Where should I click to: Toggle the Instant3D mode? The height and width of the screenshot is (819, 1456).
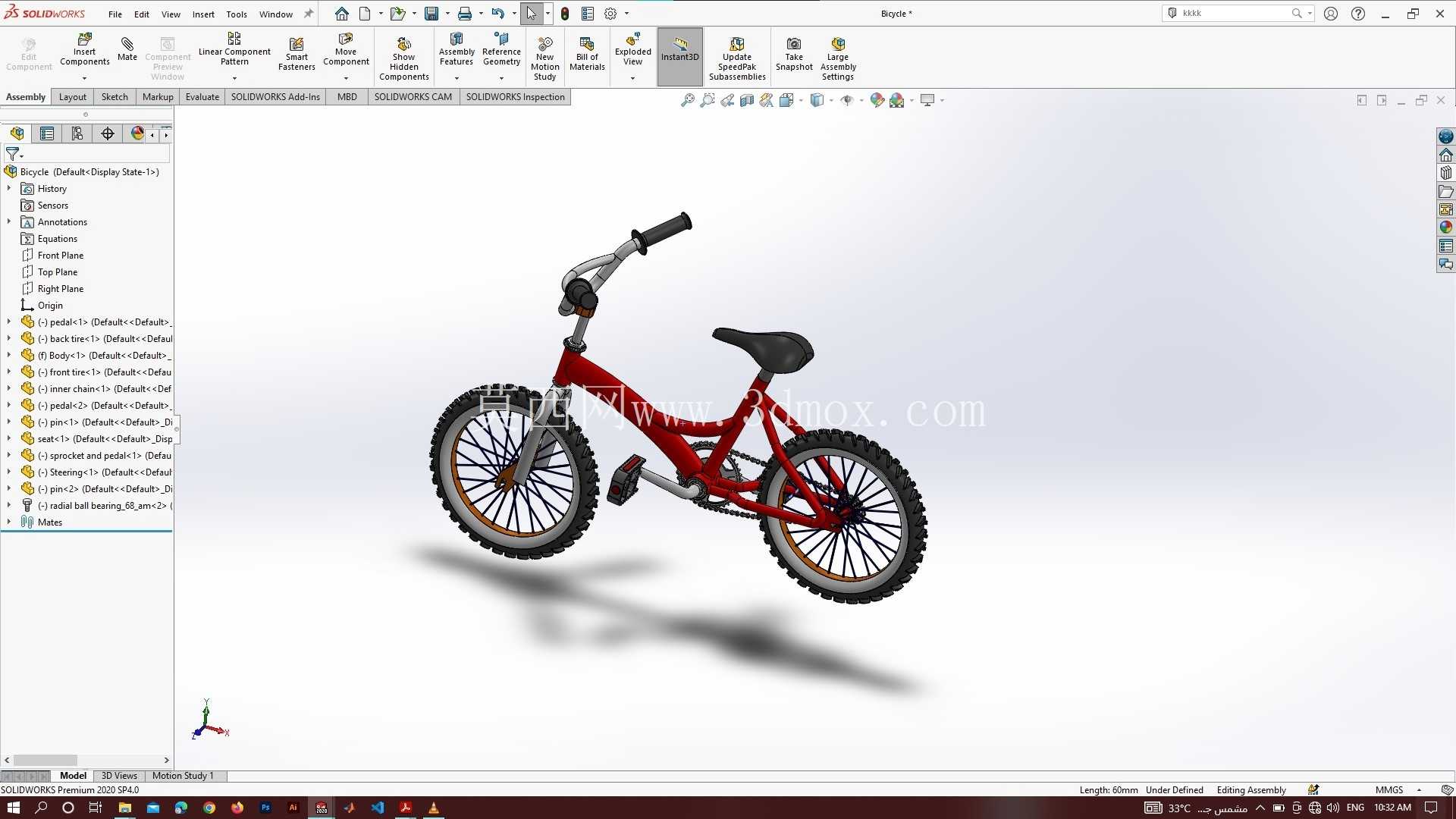point(680,57)
